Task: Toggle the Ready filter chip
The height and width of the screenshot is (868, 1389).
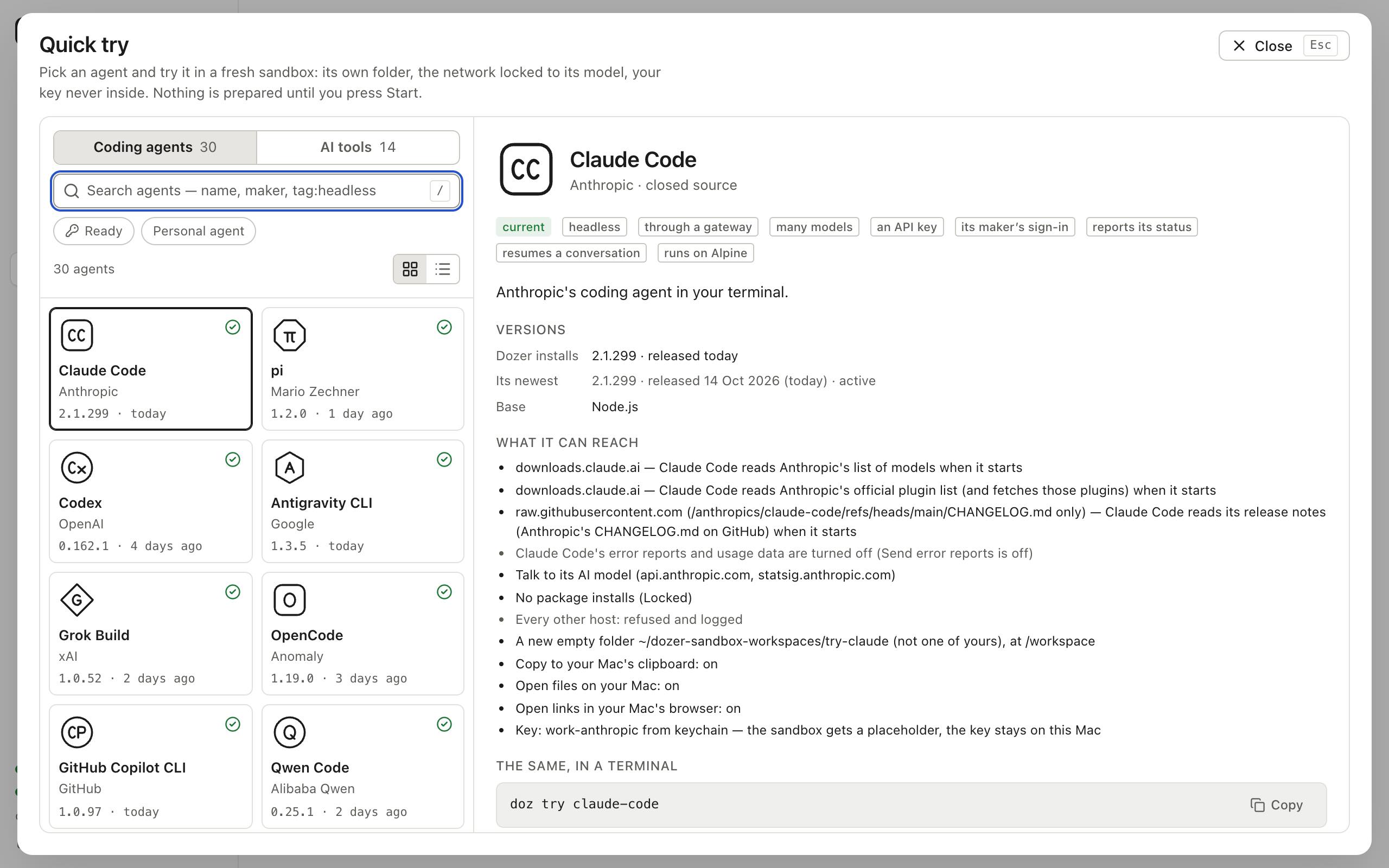Action: (93, 231)
